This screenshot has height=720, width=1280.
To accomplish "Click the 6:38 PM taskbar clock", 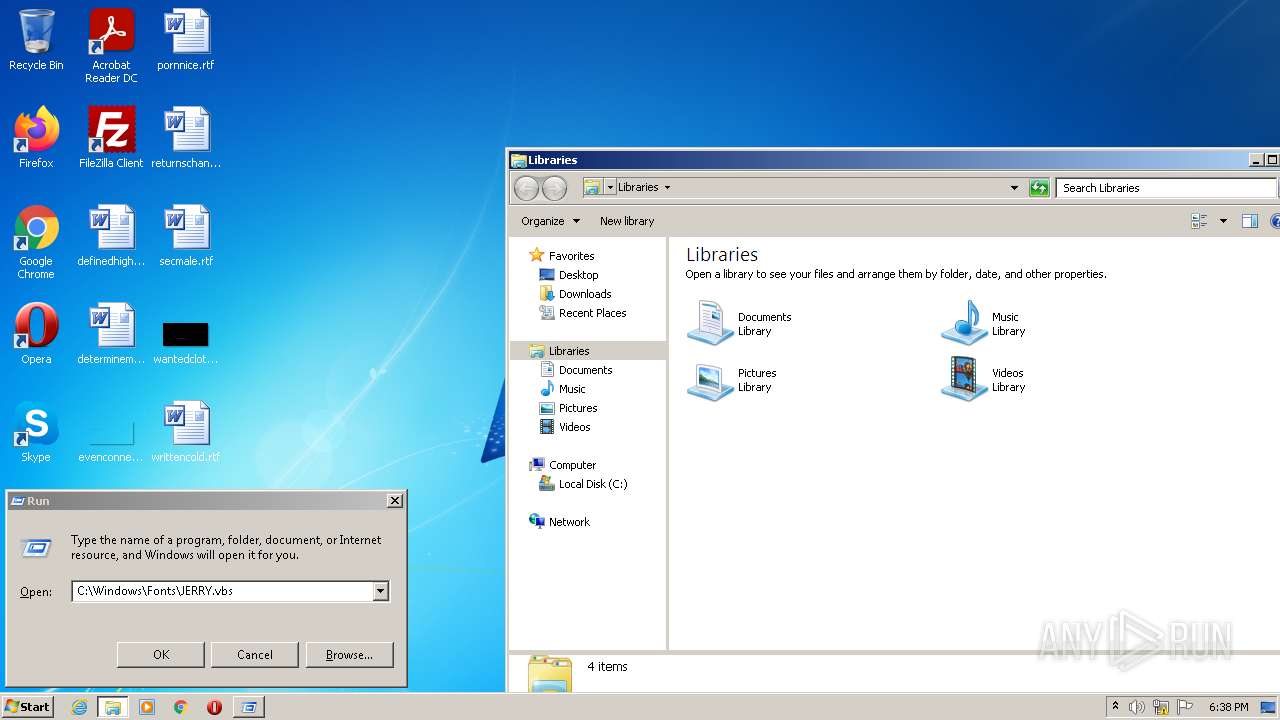I will pyautogui.click(x=1228, y=707).
